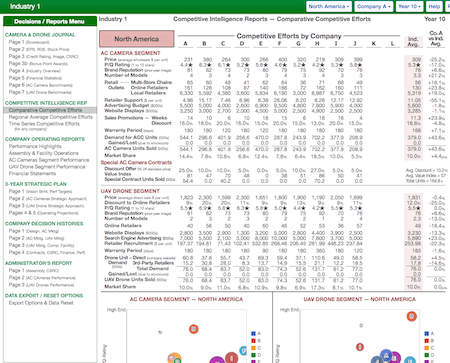The height and width of the screenshot is (363, 450).
Task: Open Camera & Drone Journal Page 1 Scoreboard
Action: [29, 42]
